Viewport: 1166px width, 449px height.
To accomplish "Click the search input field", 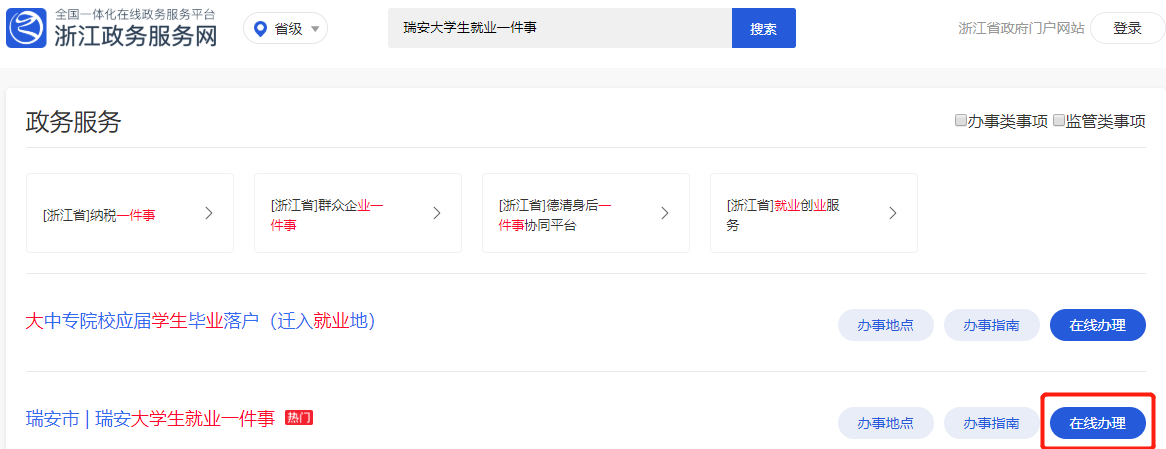I will (x=560, y=28).
